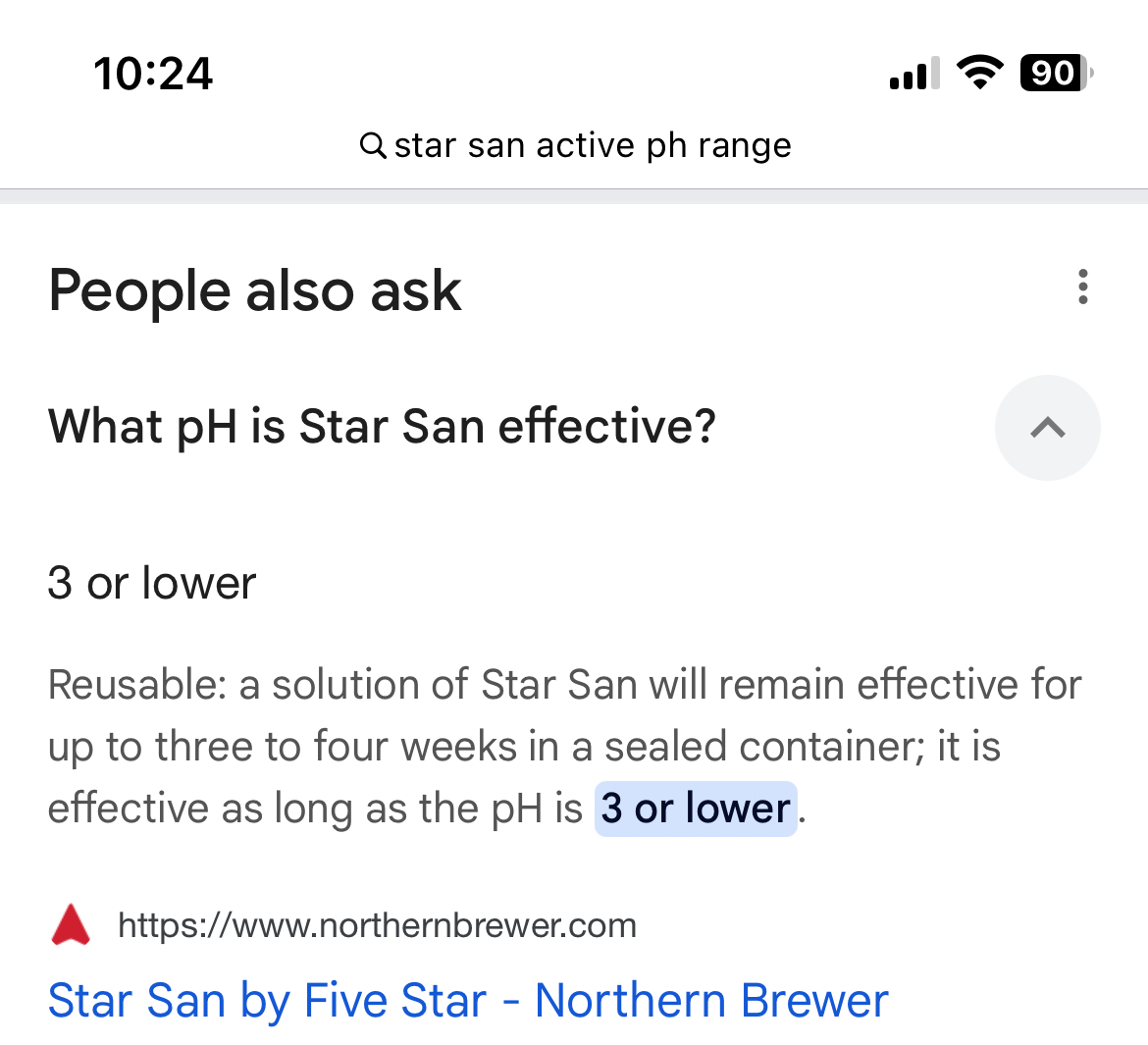1148x1045 pixels.
Task: Click the "3 or lower" answer heading
Action: [152, 583]
